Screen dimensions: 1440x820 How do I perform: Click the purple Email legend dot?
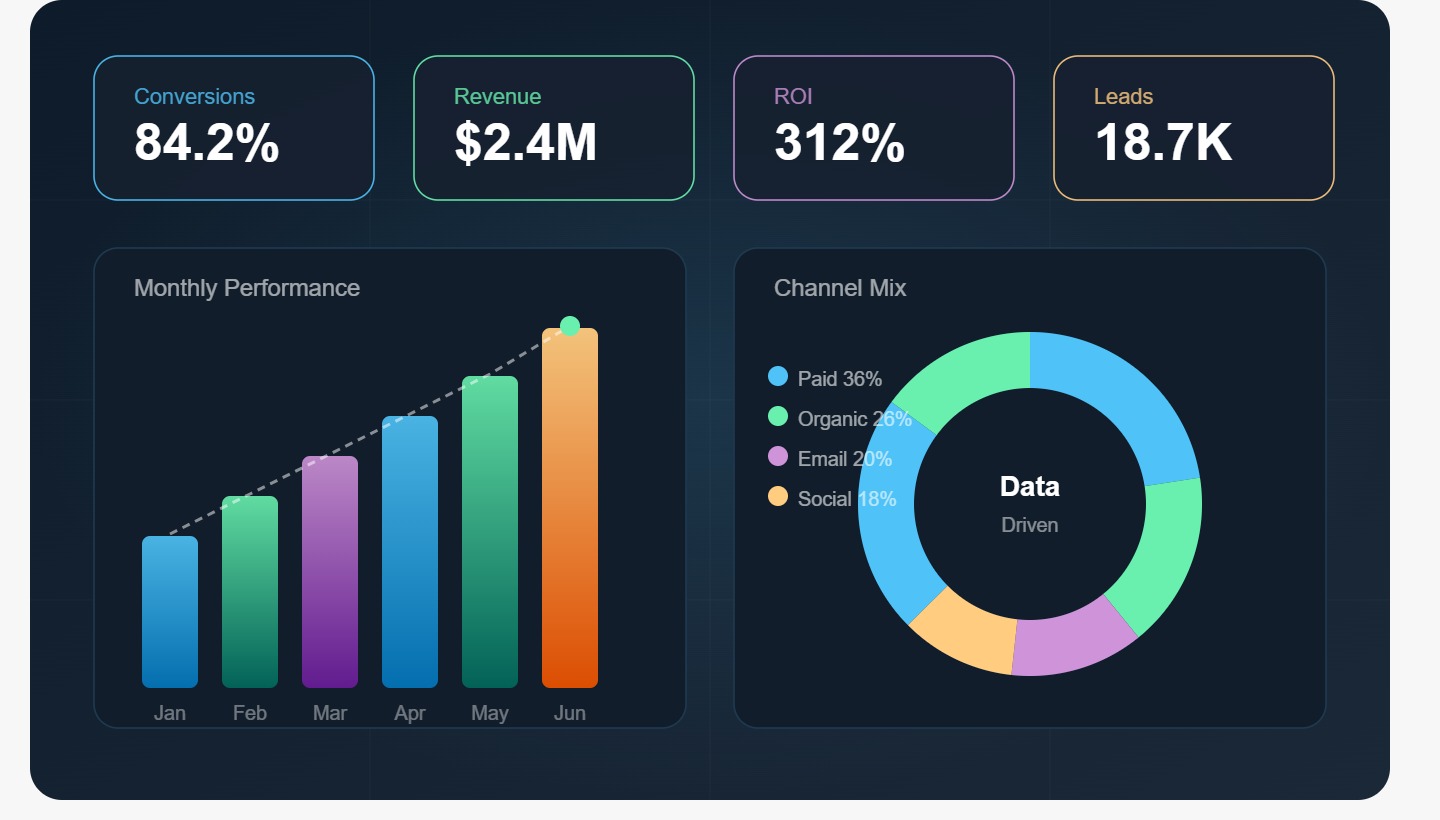tap(778, 456)
